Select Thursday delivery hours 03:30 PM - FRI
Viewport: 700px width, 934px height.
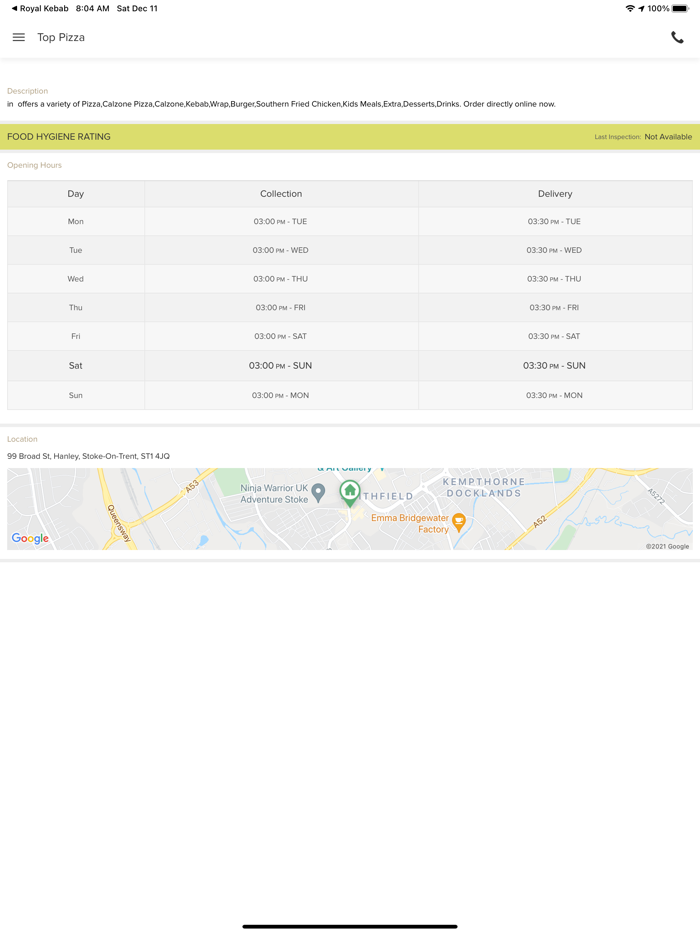pos(555,307)
